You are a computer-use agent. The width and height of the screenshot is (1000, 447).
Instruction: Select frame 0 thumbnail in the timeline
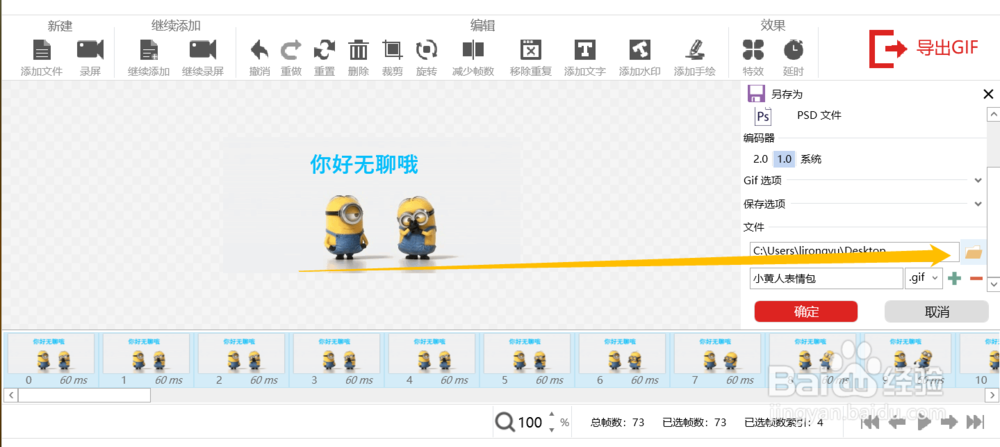coord(50,353)
